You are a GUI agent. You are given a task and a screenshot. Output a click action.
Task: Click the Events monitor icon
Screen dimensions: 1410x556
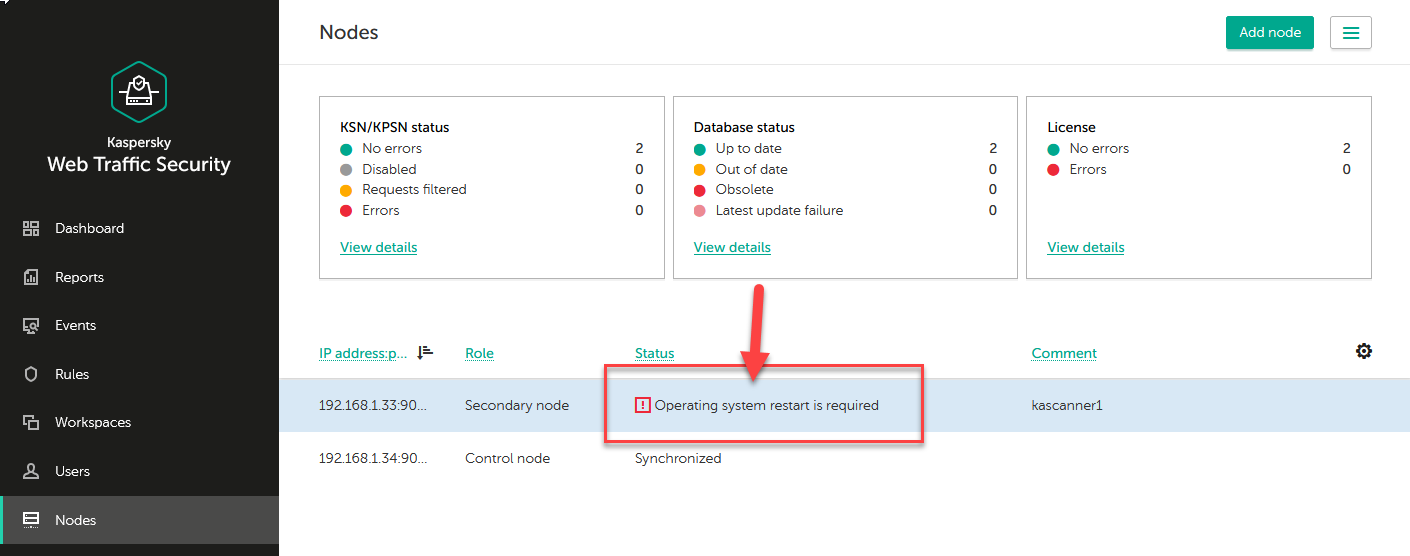[31, 326]
